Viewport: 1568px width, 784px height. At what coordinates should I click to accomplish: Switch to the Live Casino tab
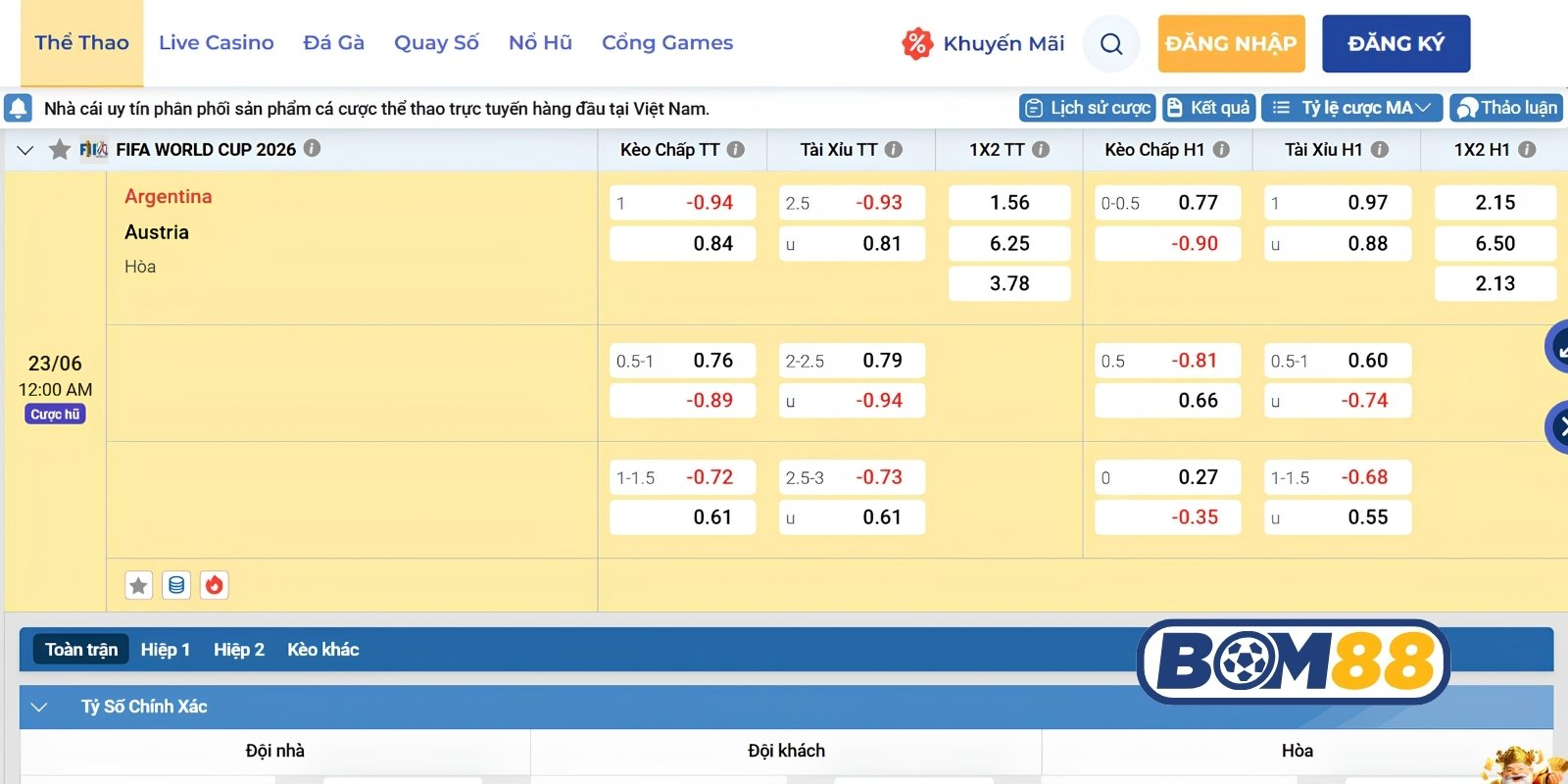(217, 43)
